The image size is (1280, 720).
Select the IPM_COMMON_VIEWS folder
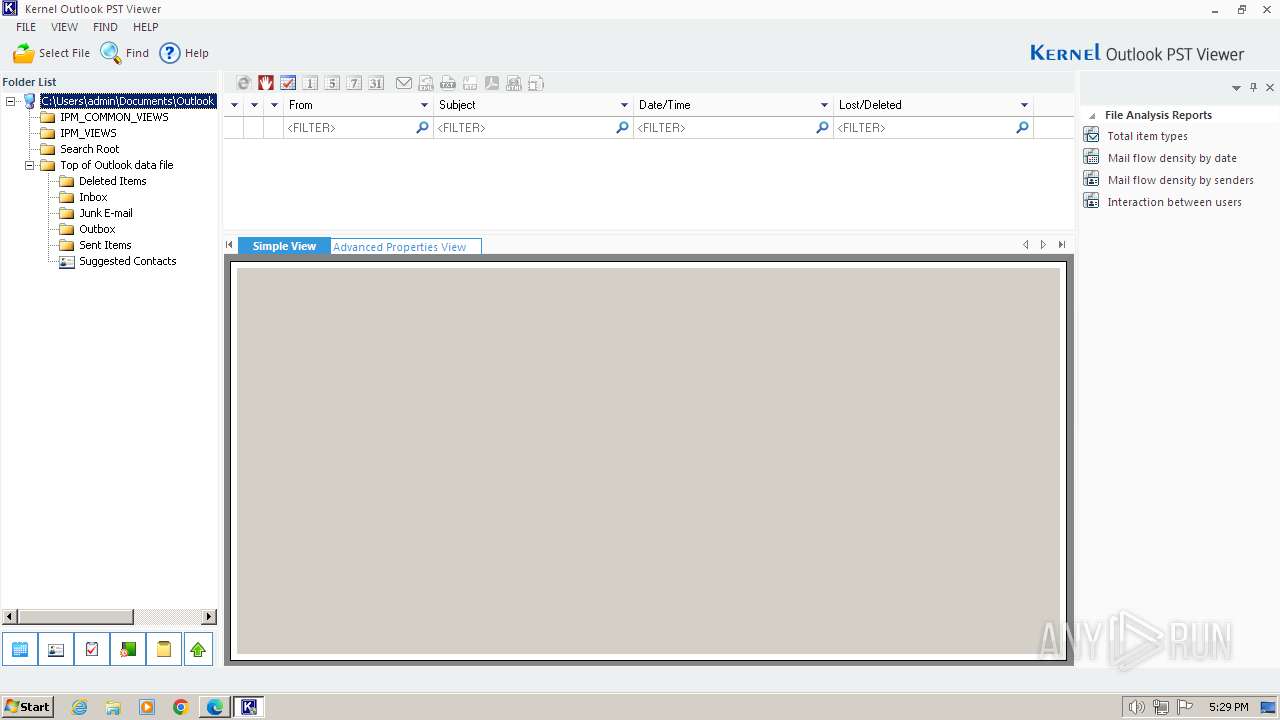click(x=114, y=117)
